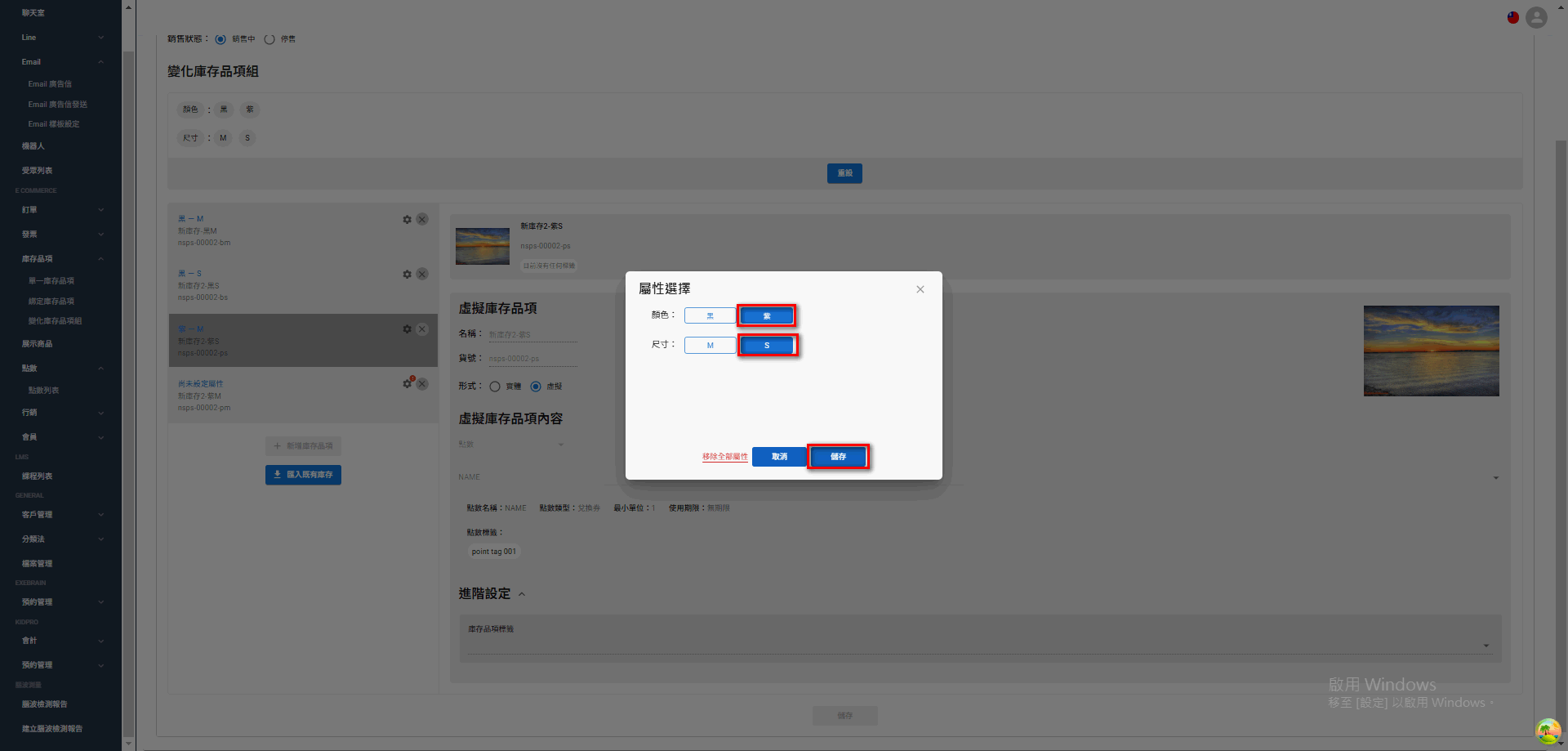The image size is (1568, 751).
Task: Expand the Line sidebar menu
Action: tap(61, 38)
